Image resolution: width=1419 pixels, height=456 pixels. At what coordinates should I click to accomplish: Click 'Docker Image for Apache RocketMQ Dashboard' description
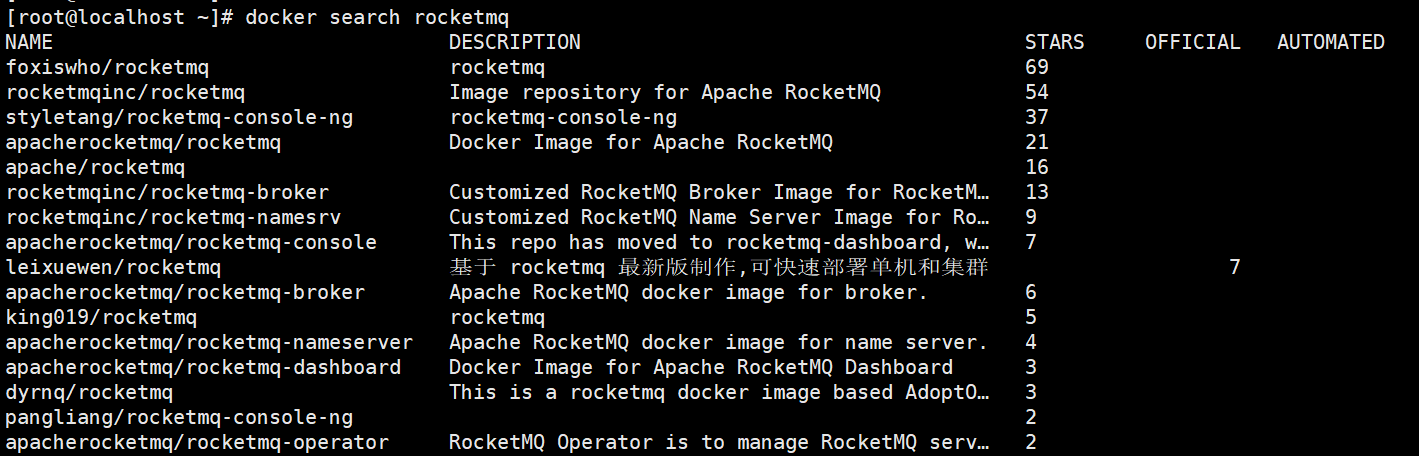point(701,367)
